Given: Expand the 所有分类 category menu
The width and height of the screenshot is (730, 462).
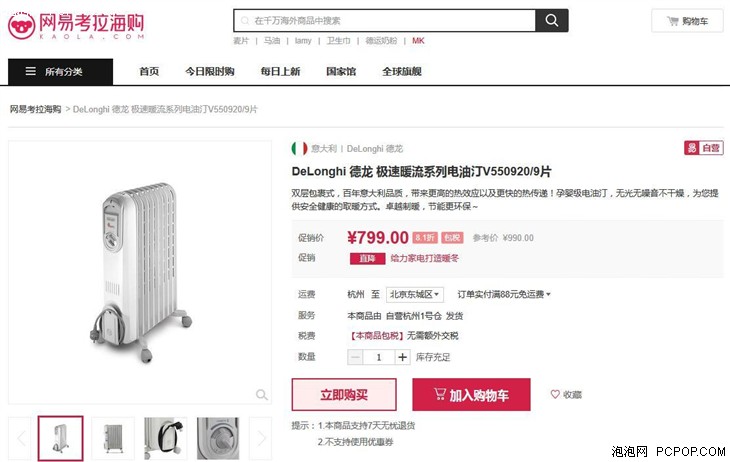Looking at the screenshot, I should coord(61,72).
